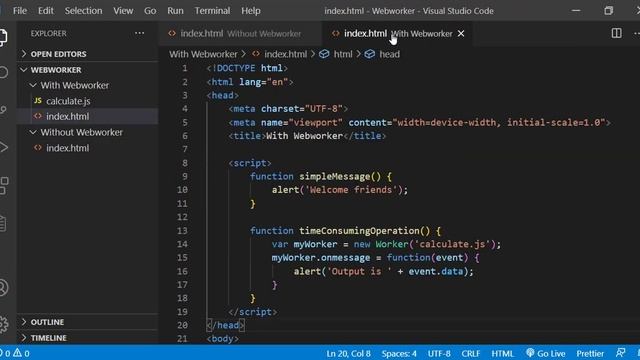Click the DOCTYPE declaration on line 1
Viewport: 640px width, 360px height.
point(247,68)
